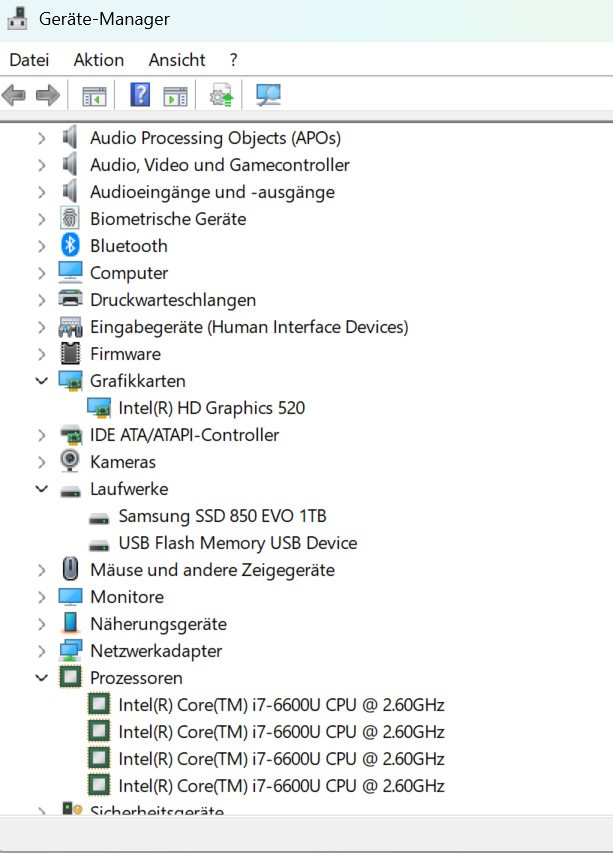Expand the Bluetooth category
This screenshot has height=853, width=613.
click(x=41, y=246)
